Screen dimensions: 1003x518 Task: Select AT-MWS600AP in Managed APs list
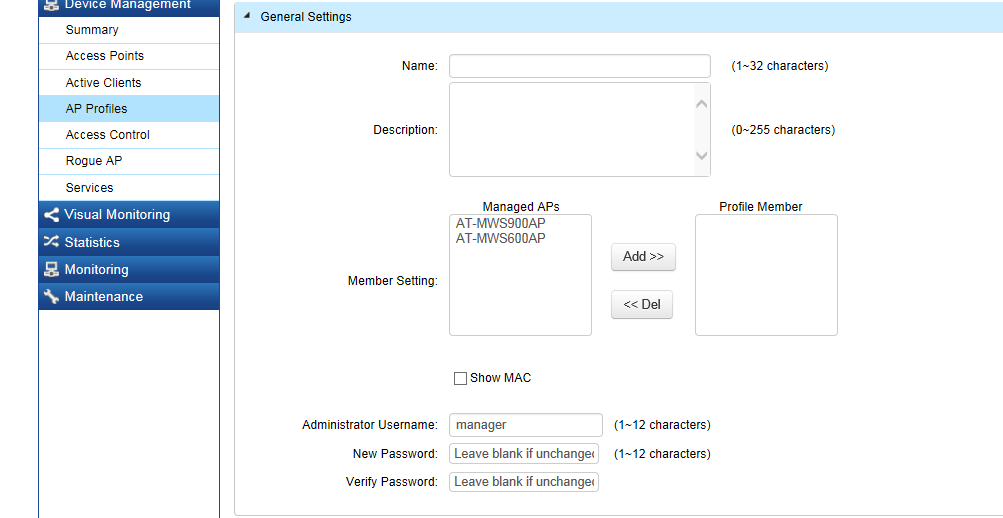(x=501, y=239)
